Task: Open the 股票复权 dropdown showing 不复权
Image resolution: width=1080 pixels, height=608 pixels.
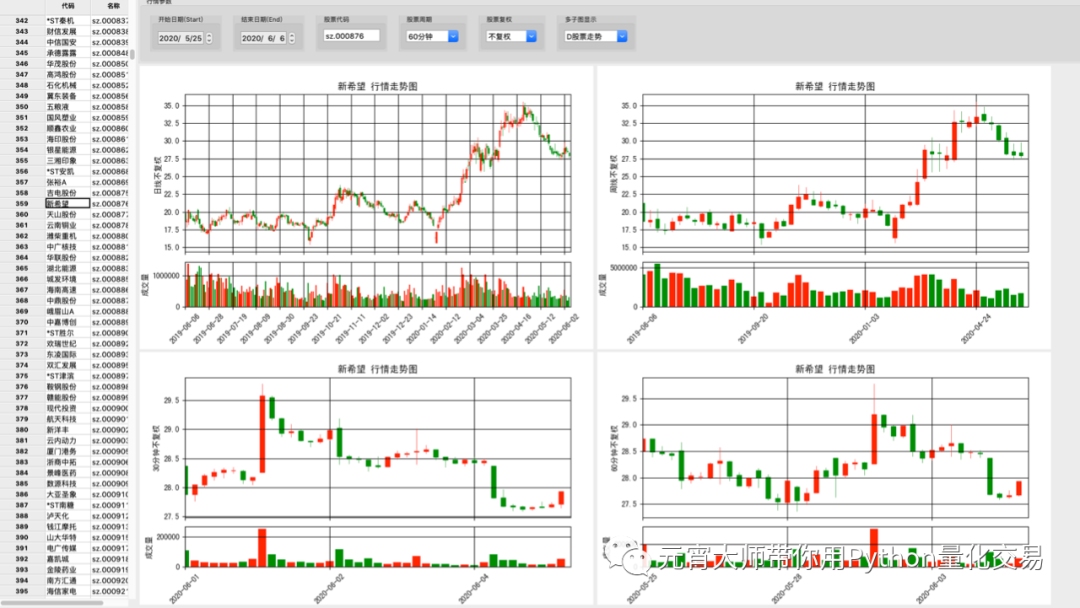Action: 512,36
